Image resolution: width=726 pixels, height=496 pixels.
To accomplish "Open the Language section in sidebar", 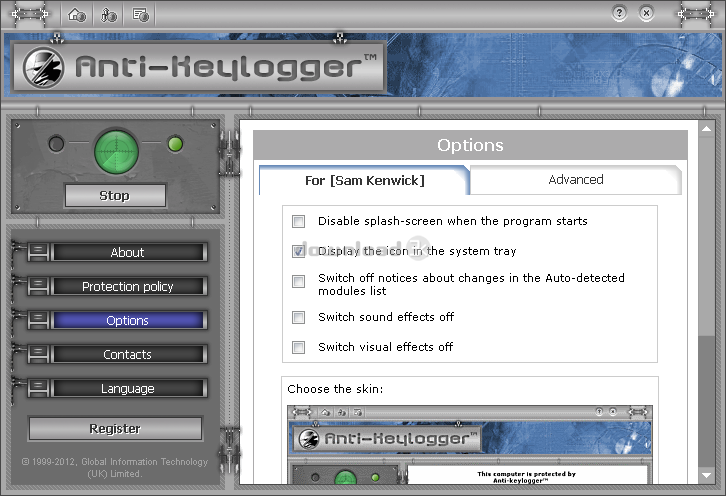I will click(127, 389).
